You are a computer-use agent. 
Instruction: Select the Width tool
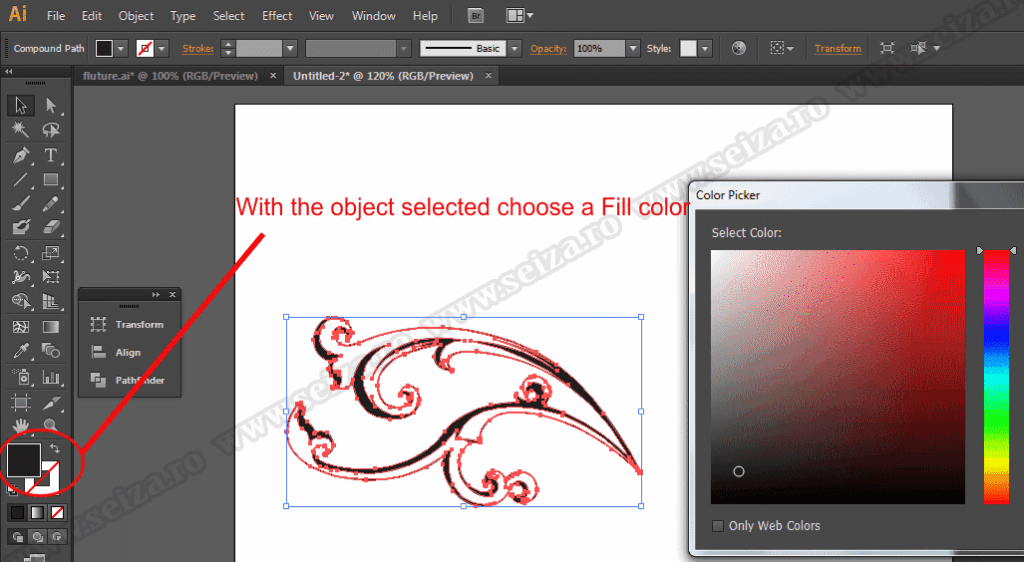[x=21, y=277]
